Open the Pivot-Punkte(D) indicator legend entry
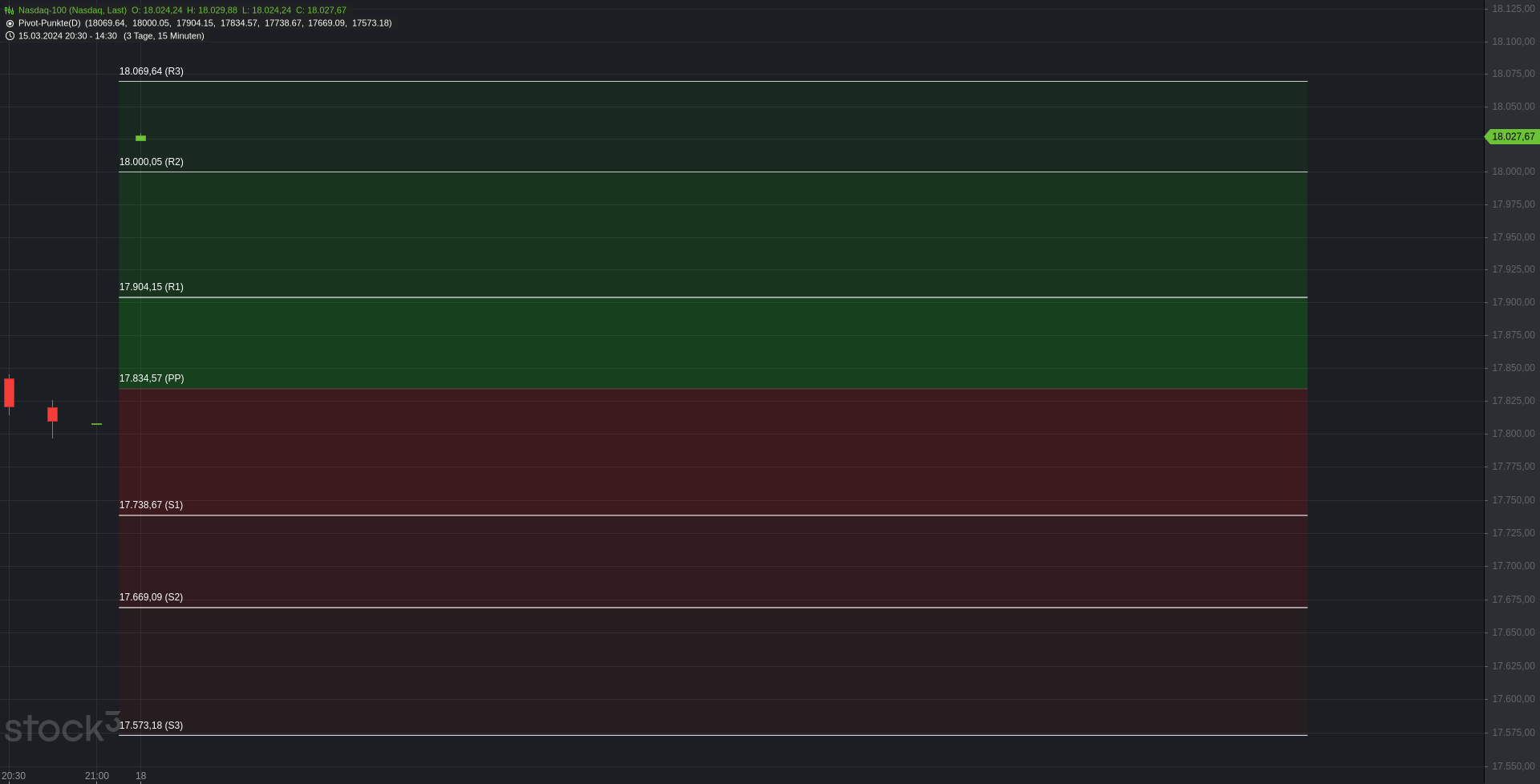Viewport: 1540px width, 784px height. pyautogui.click(x=50, y=23)
